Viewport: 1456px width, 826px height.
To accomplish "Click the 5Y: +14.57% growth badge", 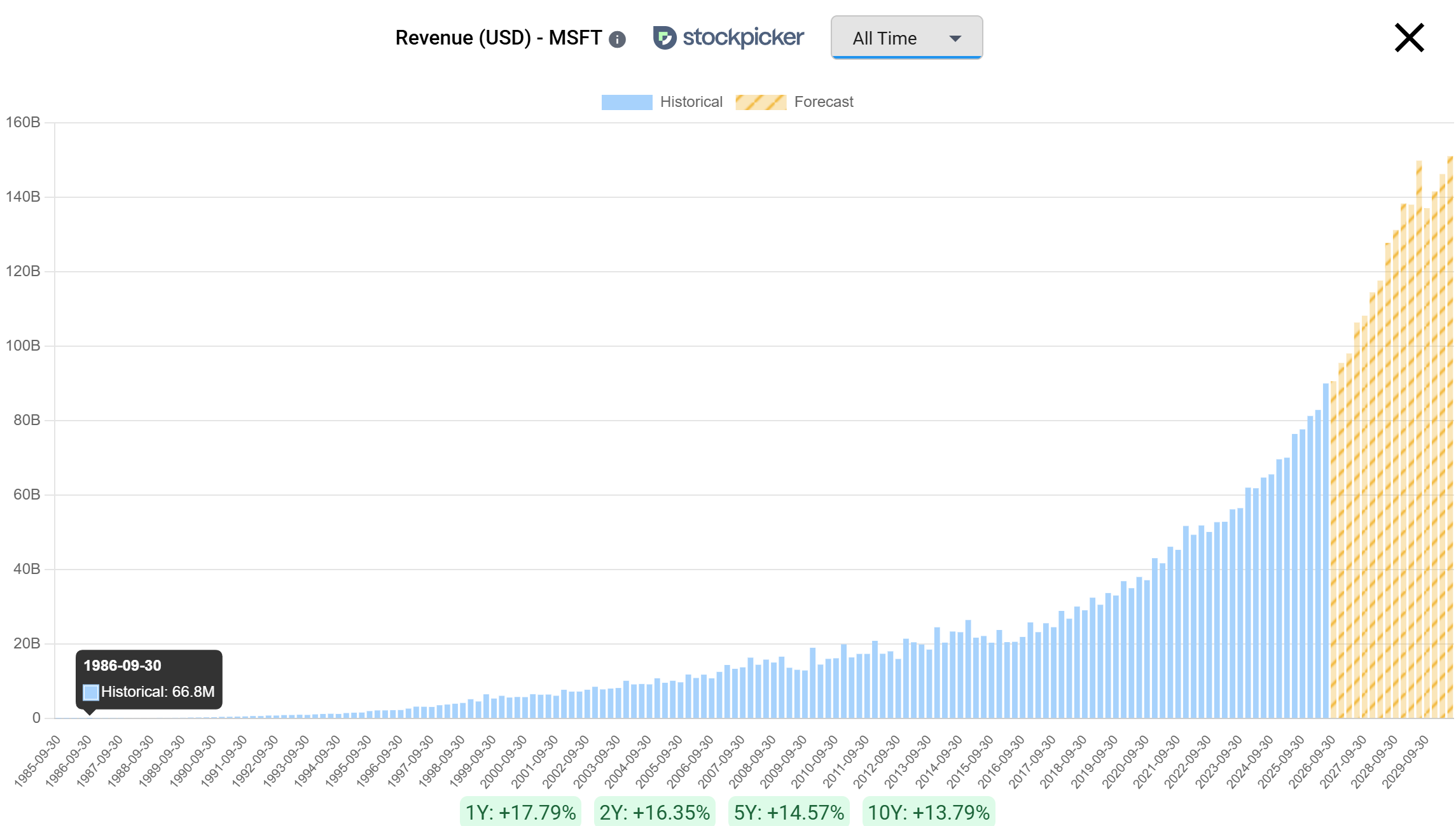I will (x=789, y=813).
